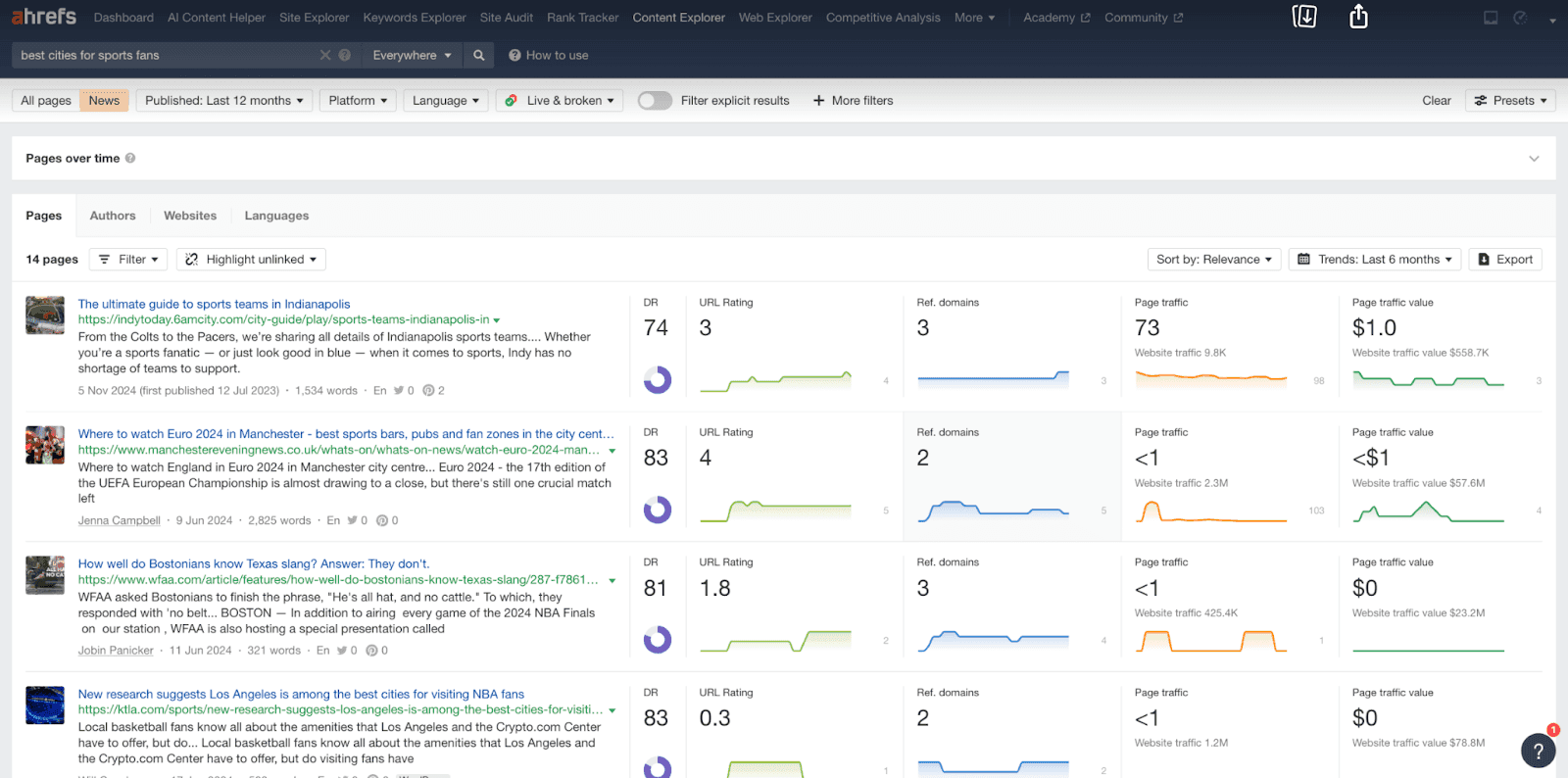1568x778 pixels.
Task: Click the download tray icon in header
Action: pos(1304,17)
